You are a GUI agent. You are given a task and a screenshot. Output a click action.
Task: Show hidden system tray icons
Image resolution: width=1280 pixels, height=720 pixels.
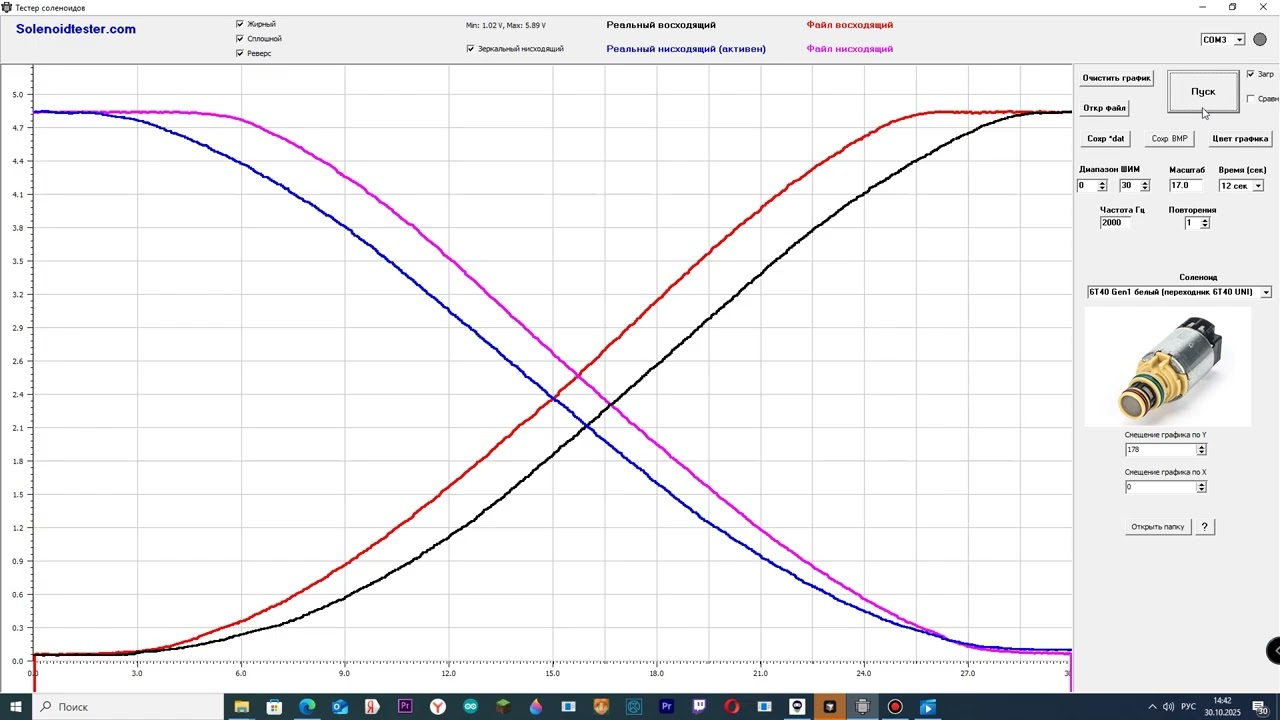[x=1152, y=707]
